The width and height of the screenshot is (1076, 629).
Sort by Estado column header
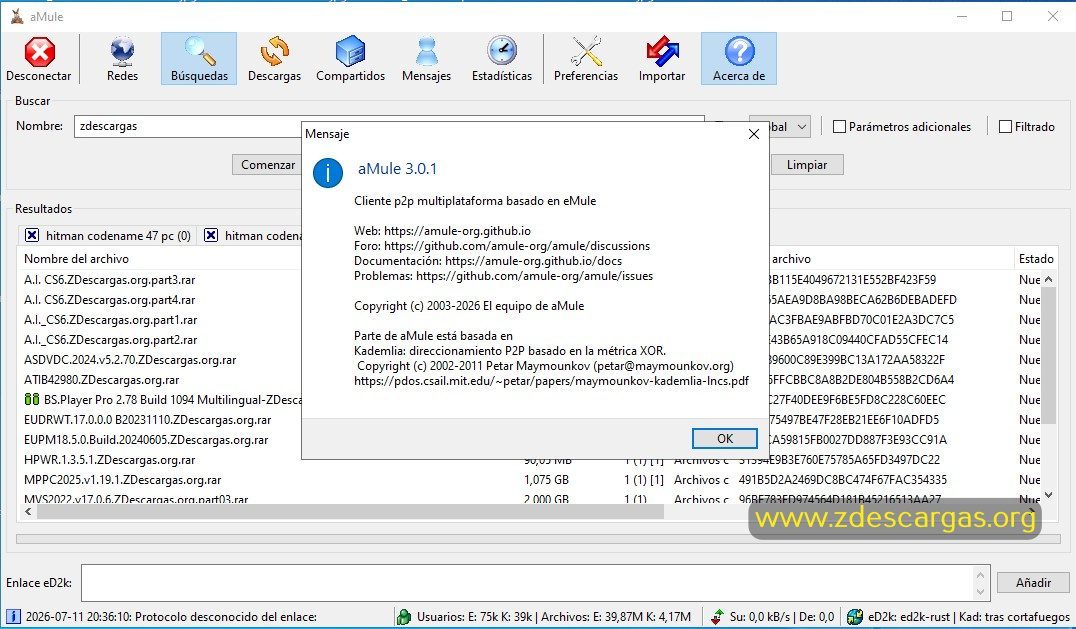(1036, 259)
